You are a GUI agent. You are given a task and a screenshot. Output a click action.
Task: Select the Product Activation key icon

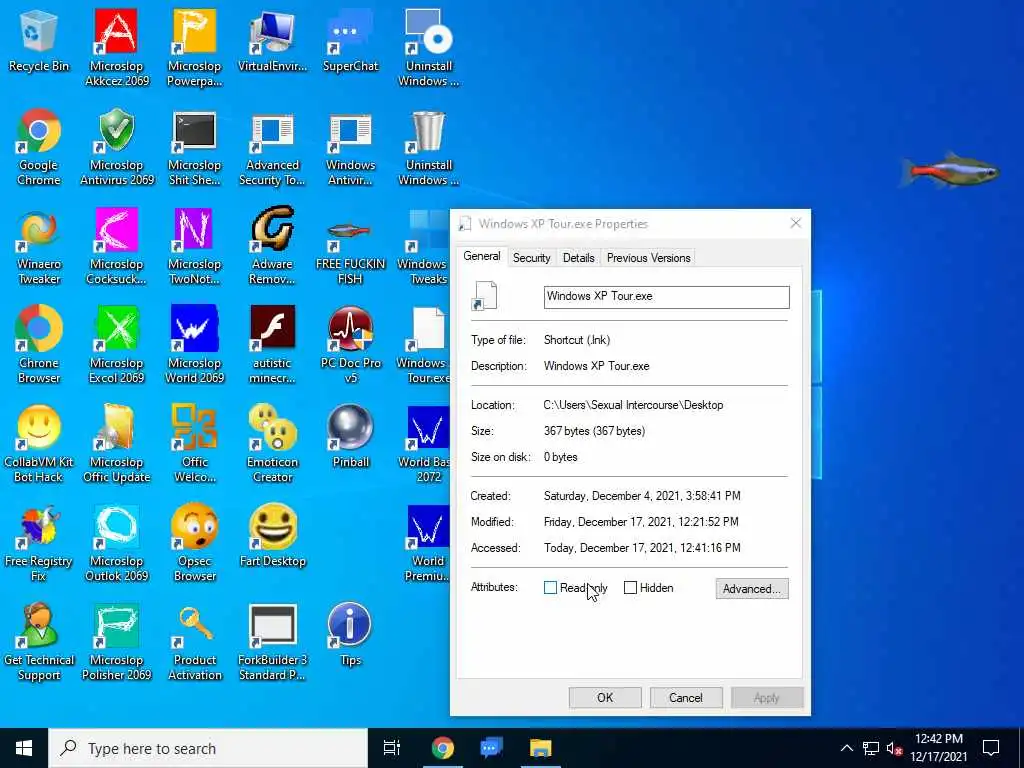tap(194, 643)
